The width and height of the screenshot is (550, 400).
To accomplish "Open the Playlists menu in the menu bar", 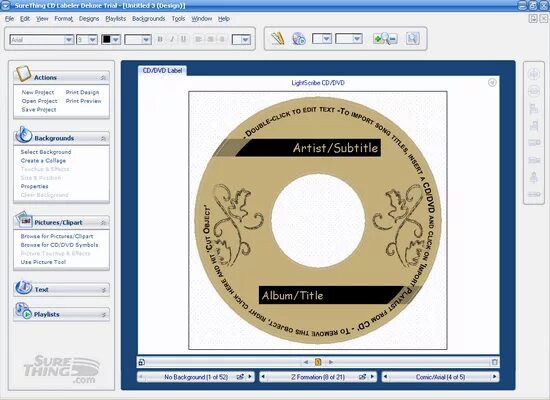I will tap(115, 19).
